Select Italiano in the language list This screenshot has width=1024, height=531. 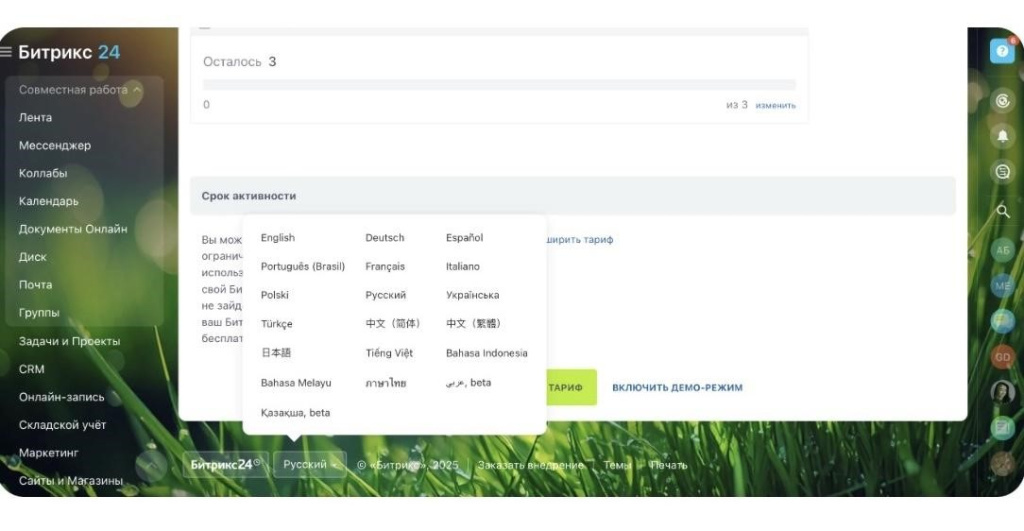(x=462, y=266)
